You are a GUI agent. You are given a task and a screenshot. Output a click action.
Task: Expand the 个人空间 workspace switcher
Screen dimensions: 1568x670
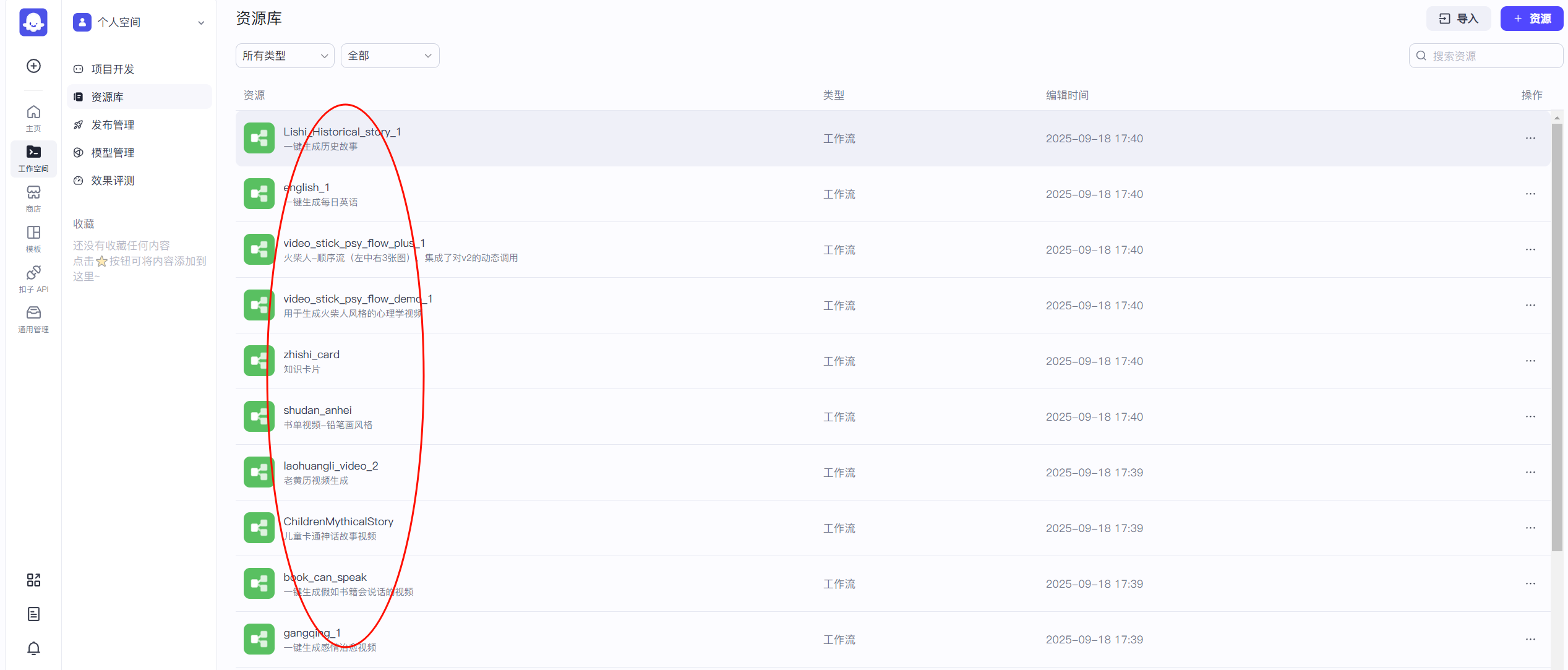tap(139, 22)
